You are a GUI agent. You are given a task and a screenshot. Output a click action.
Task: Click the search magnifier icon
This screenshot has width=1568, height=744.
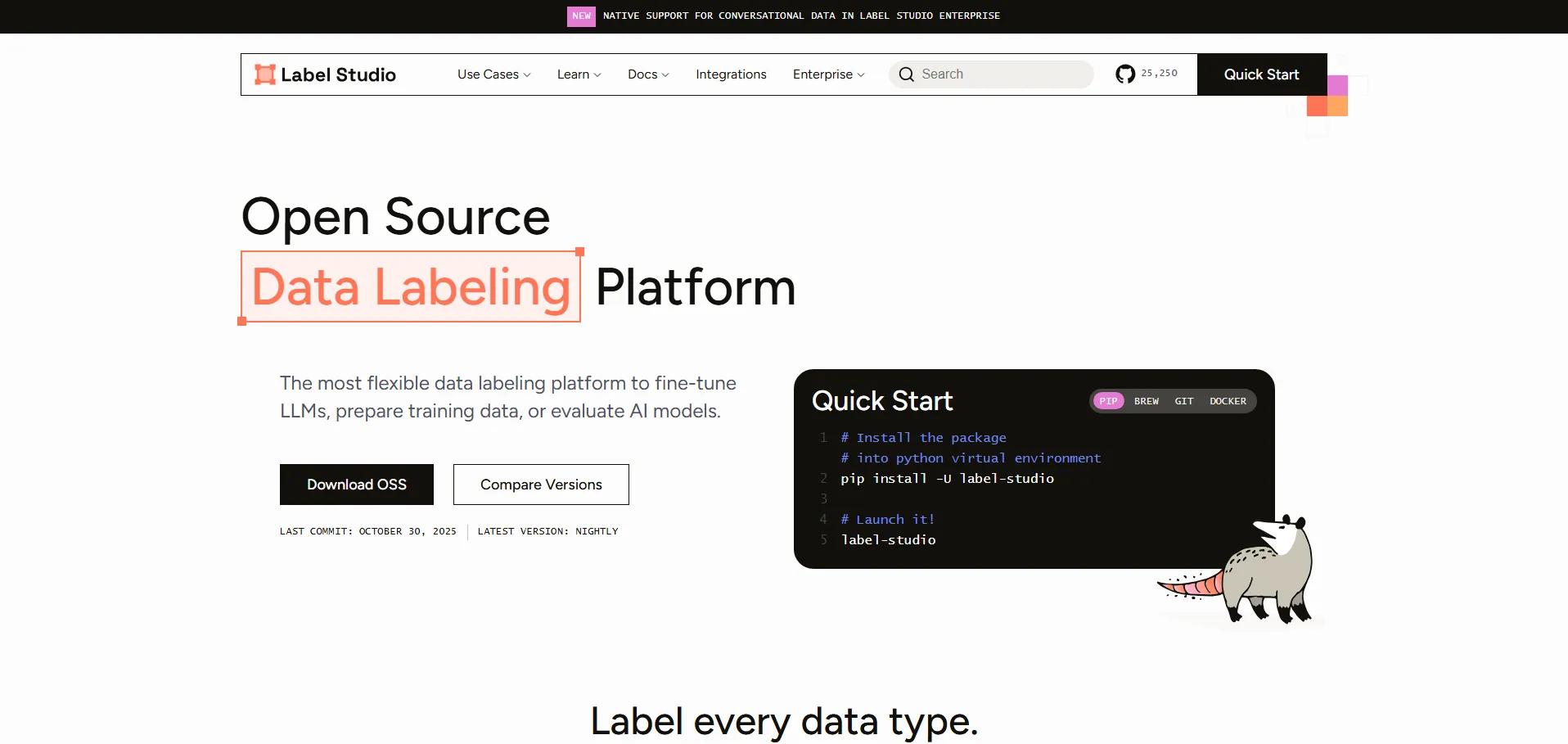[x=906, y=74]
